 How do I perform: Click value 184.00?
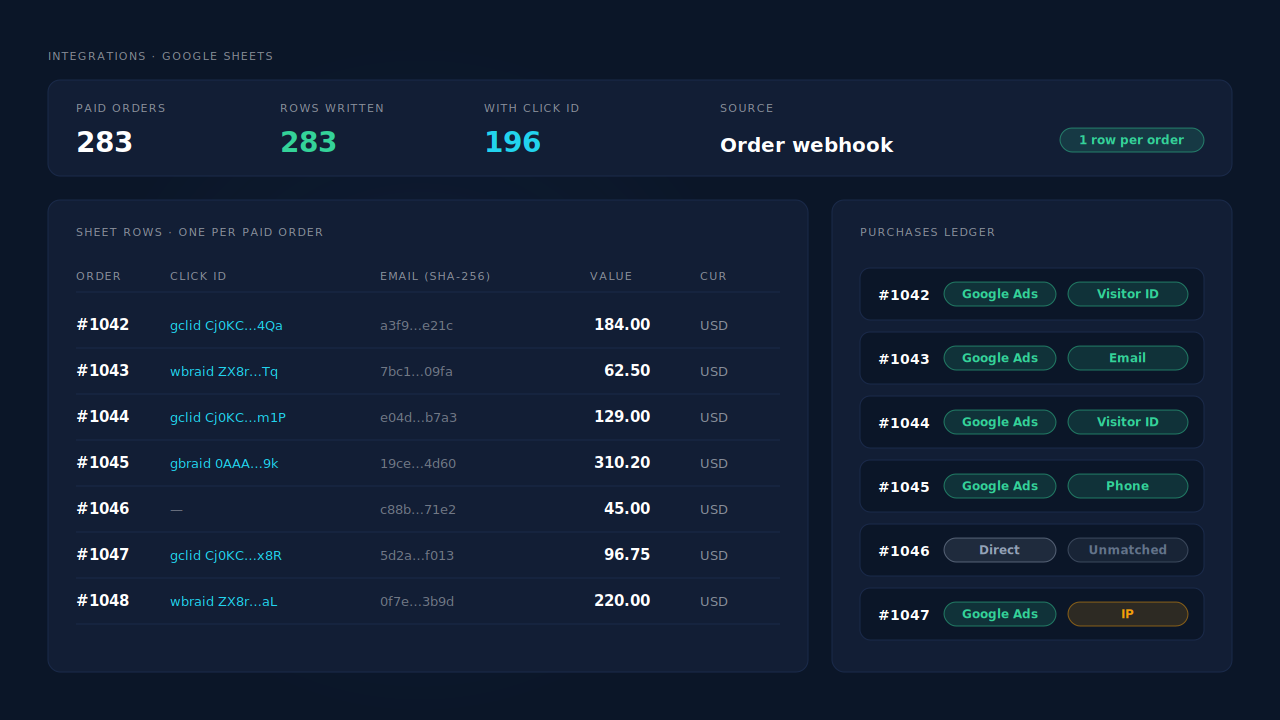[622, 325]
